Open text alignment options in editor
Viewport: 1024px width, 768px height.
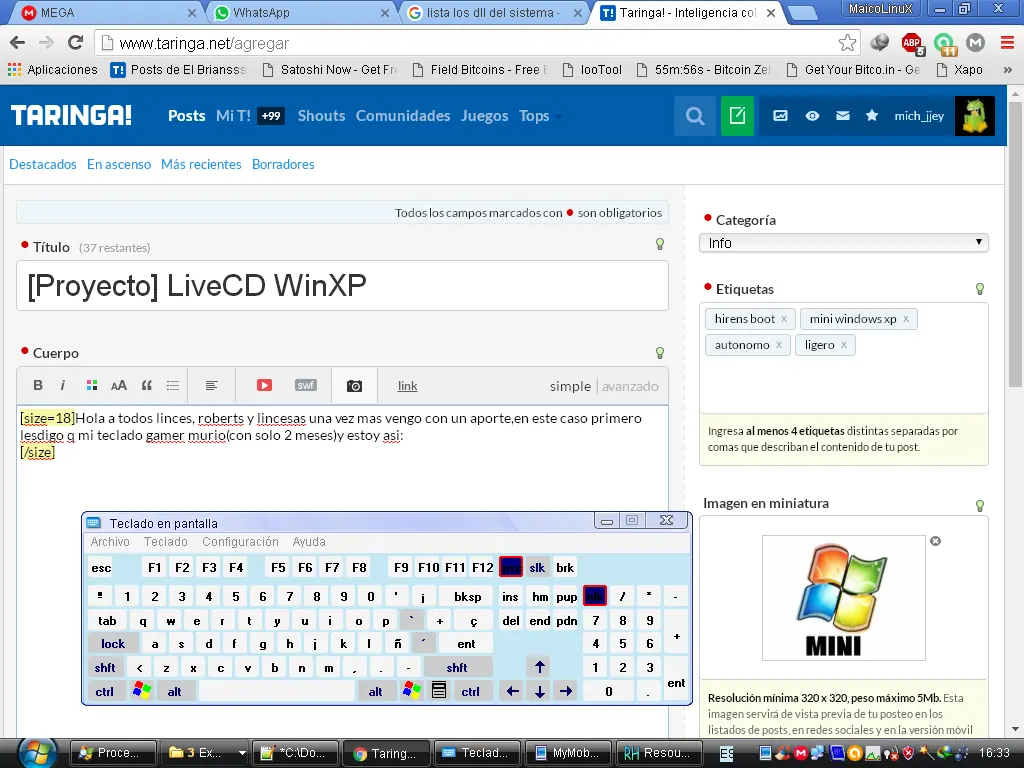pyautogui.click(x=211, y=385)
